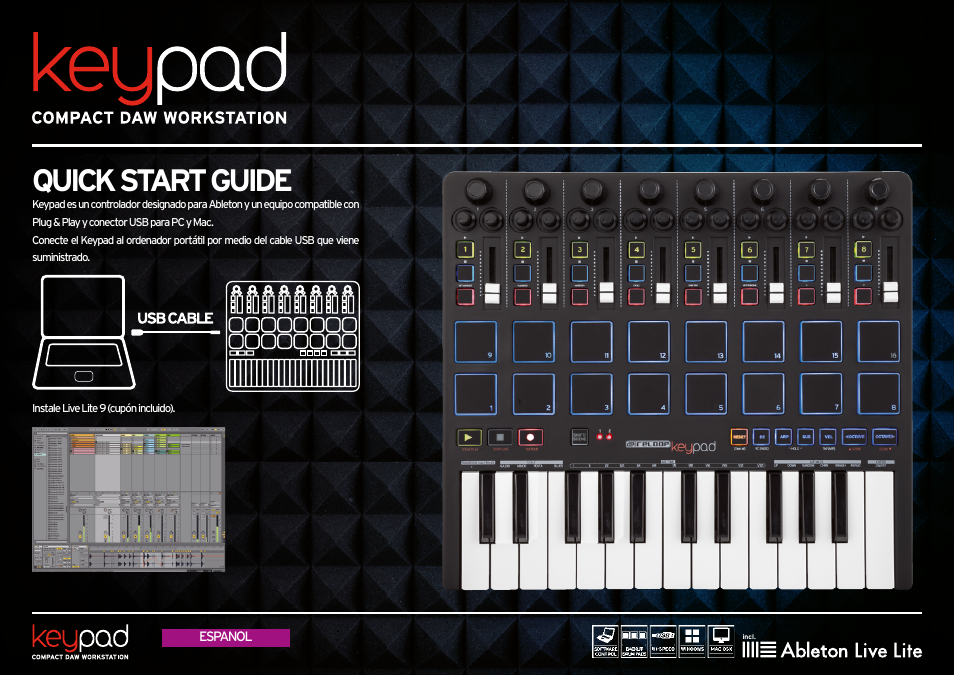Click the Shift Scene button on controller
The height and width of the screenshot is (675, 954).
tap(579, 436)
